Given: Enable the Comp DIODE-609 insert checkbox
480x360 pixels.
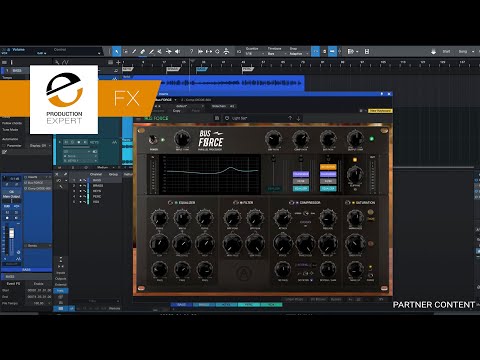Looking at the screenshot, I should [x=26, y=189].
